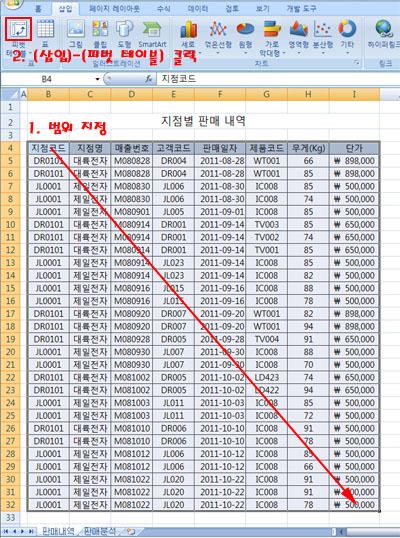The width and height of the screenshot is (400, 538).
Task: Click the Name Box showing B4
Action: click(x=47, y=79)
